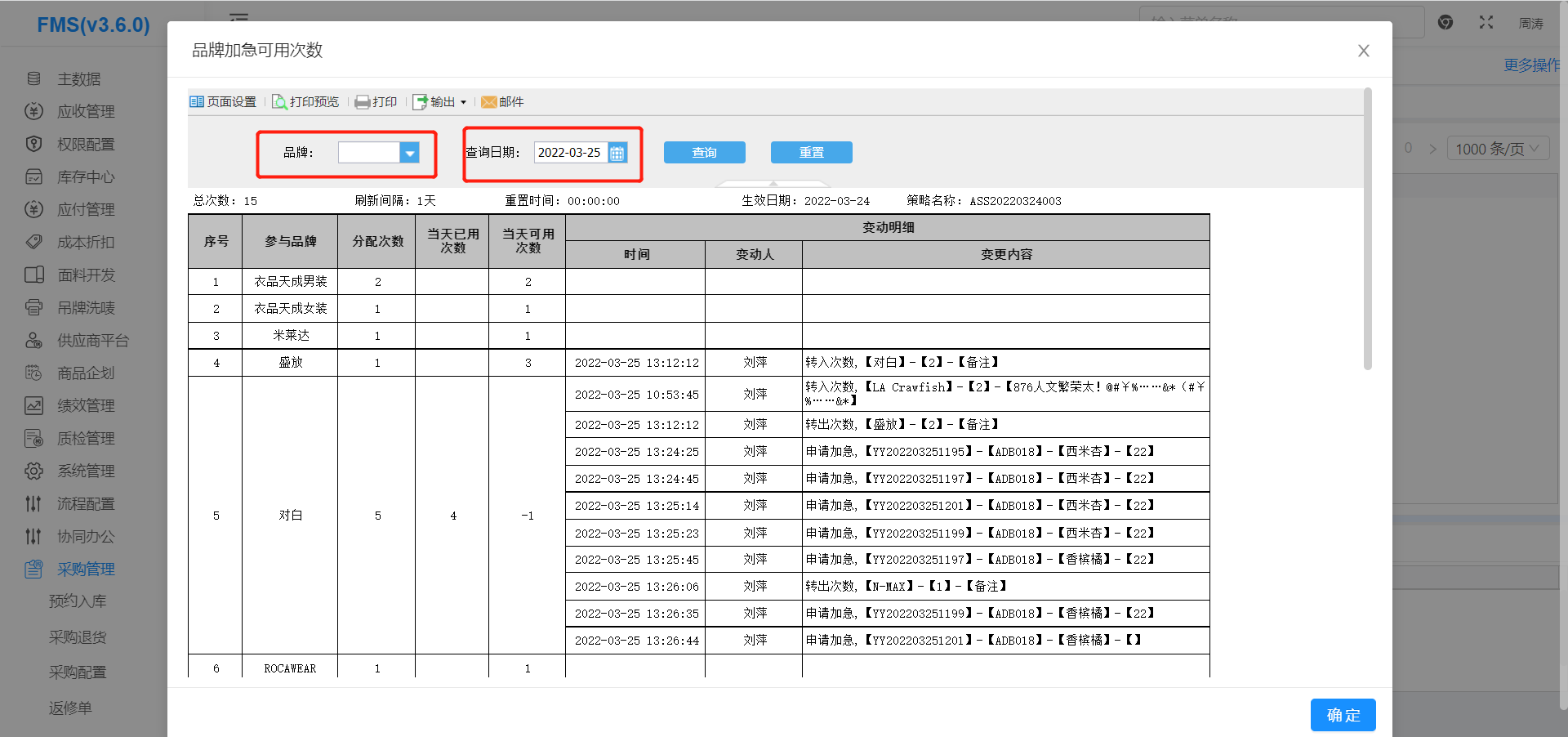The image size is (1568, 737).
Task: Click the blue Query button
Action: 704,153
